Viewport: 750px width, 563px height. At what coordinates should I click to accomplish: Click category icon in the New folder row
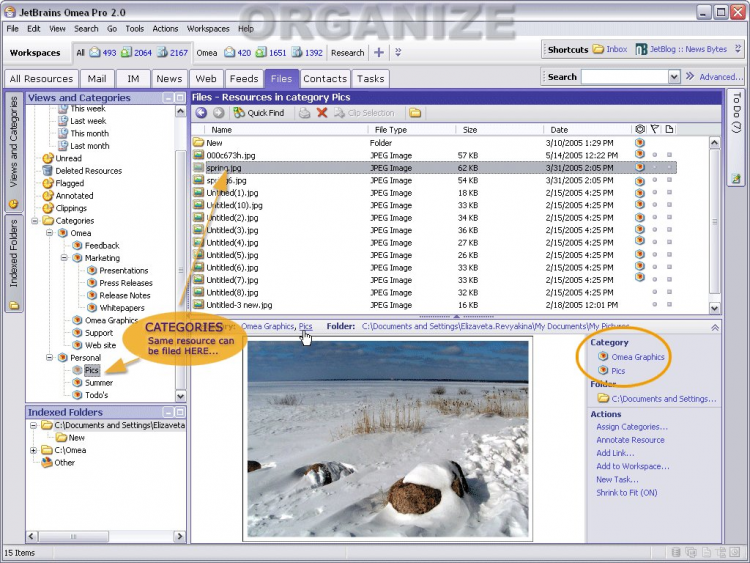pyautogui.click(x=640, y=143)
